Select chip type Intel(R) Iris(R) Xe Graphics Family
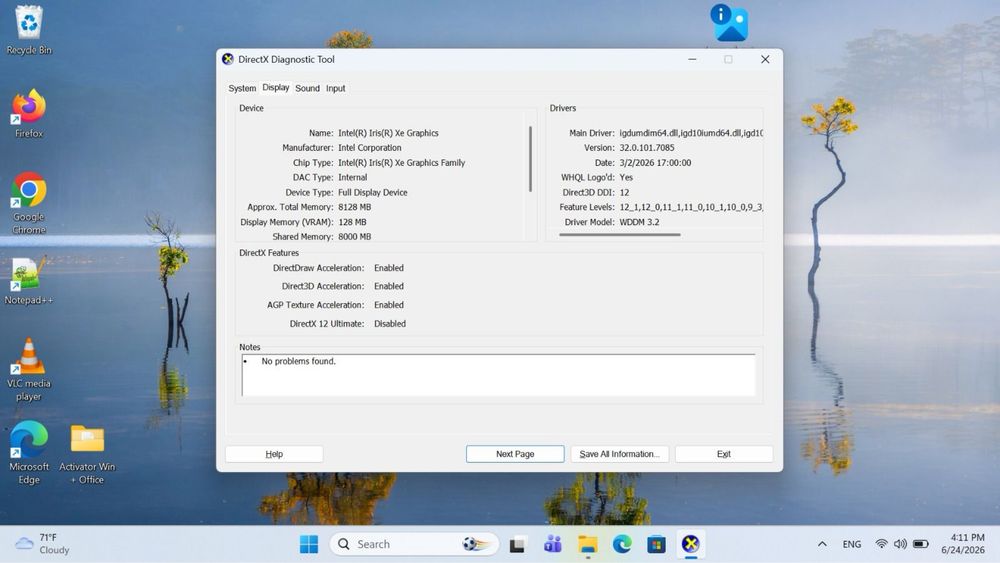 tap(401, 163)
